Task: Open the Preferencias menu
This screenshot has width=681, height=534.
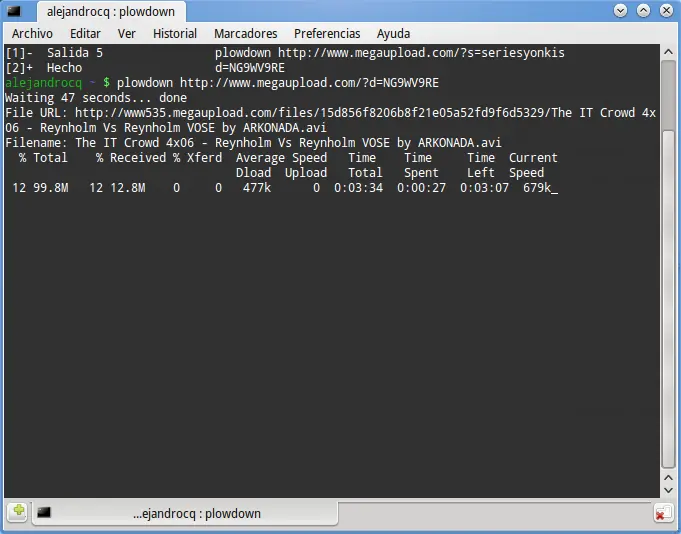Action: click(327, 33)
